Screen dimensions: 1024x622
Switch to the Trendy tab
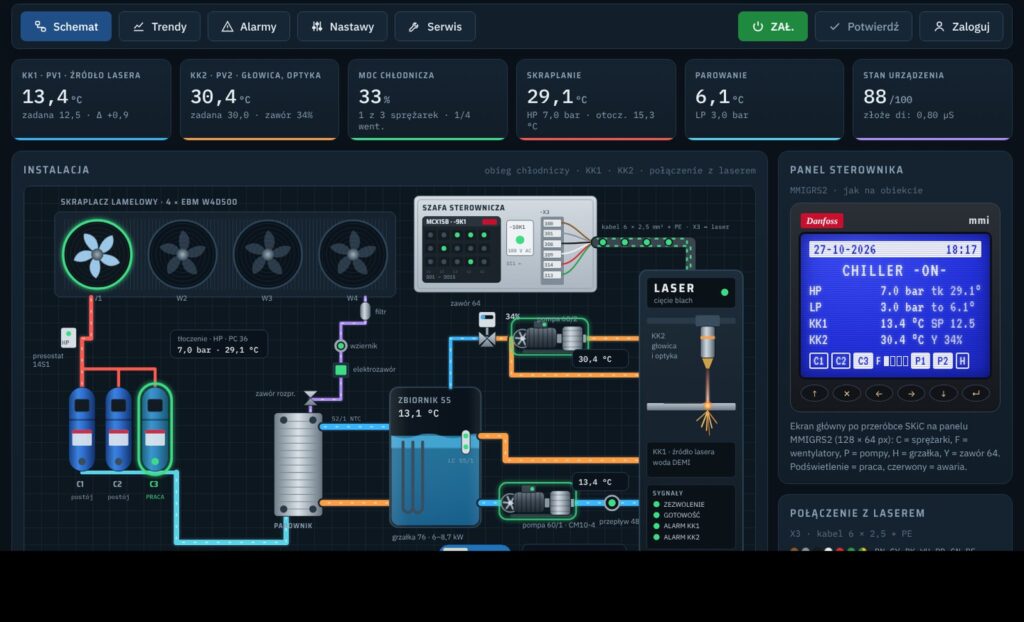[160, 27]
